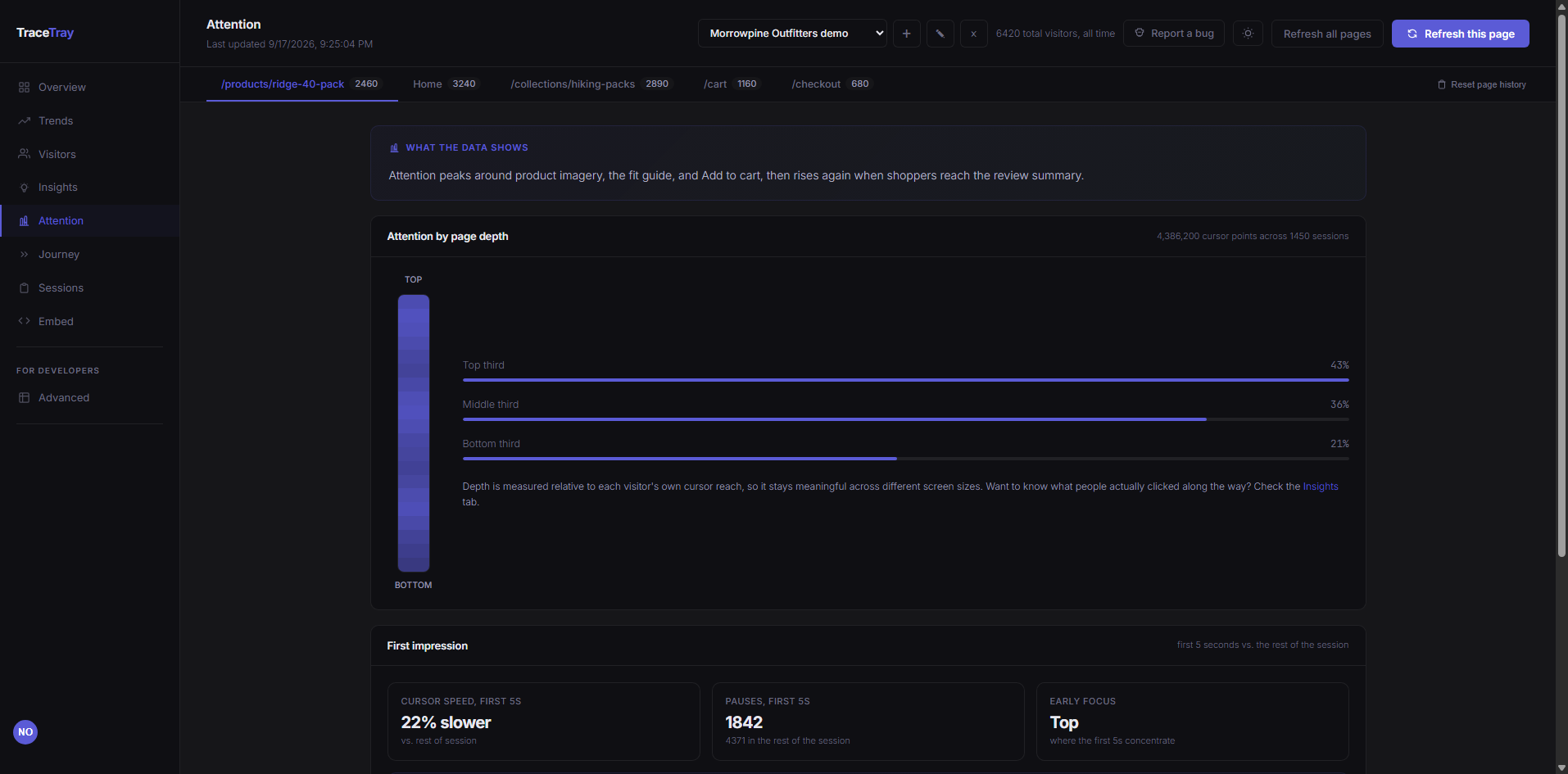Switch to the /cart tab
This screenshot has height=774, width=1568.
tap(732, 84)
